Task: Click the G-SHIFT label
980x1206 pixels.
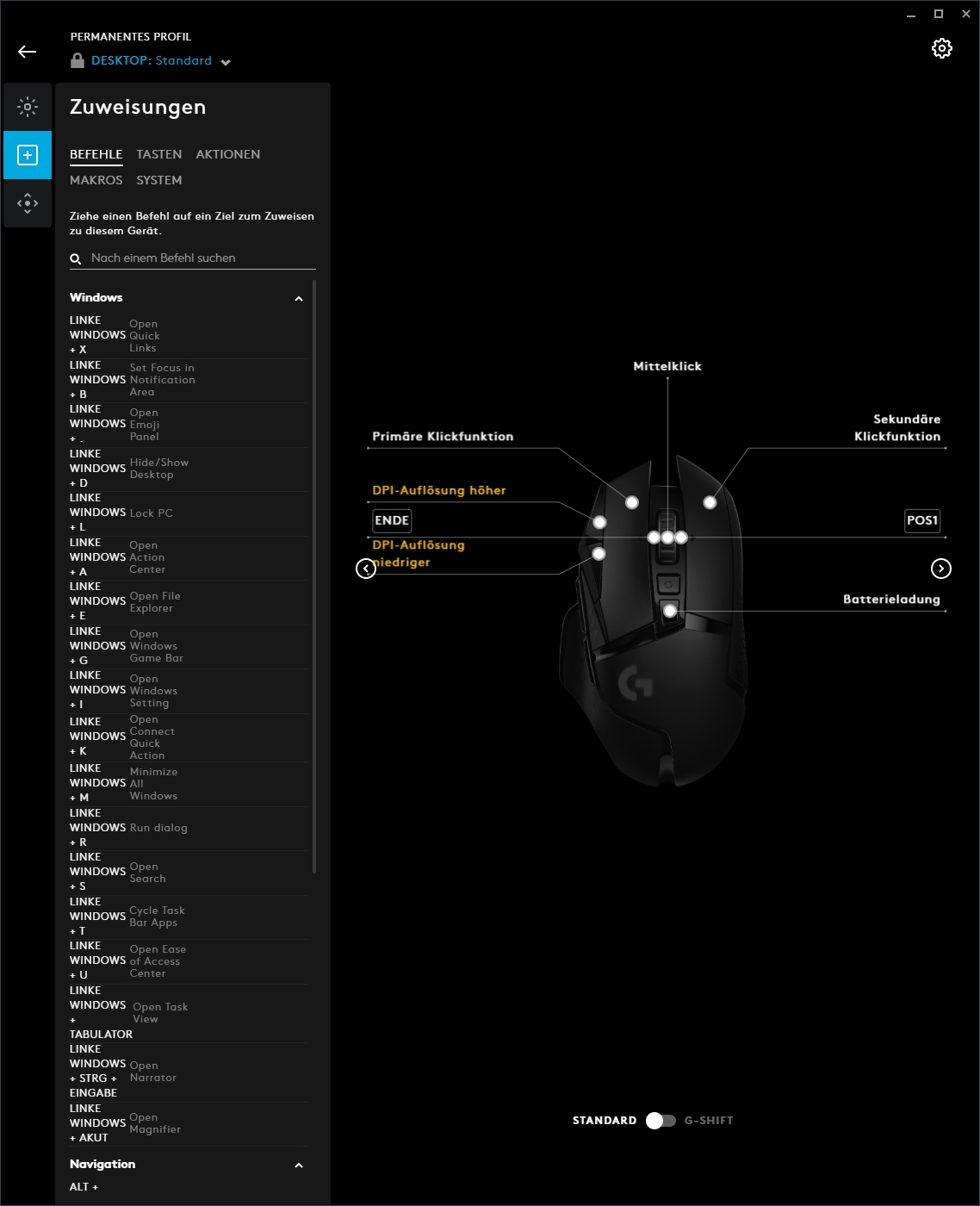Action: (709, 1120)
